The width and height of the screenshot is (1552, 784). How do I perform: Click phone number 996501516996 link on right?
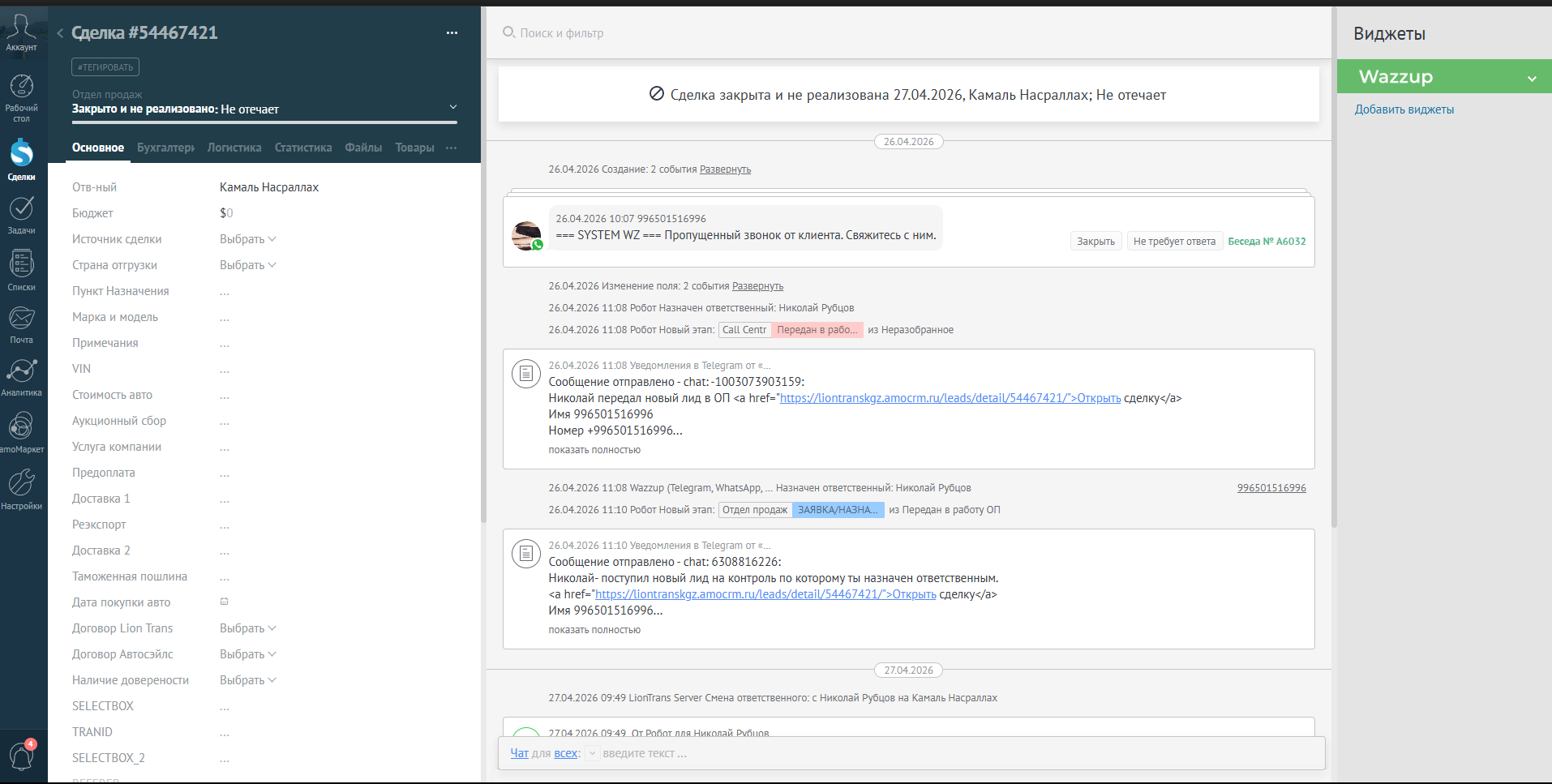(1271, 488)
